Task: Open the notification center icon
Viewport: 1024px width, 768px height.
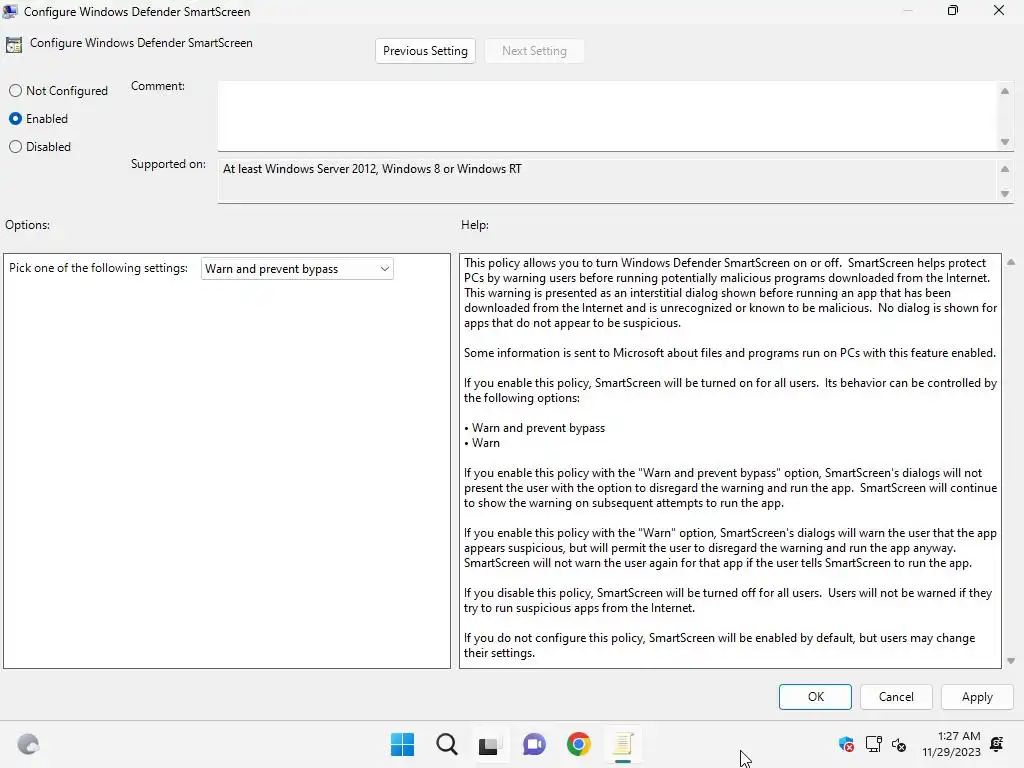Action: [997, 744]
